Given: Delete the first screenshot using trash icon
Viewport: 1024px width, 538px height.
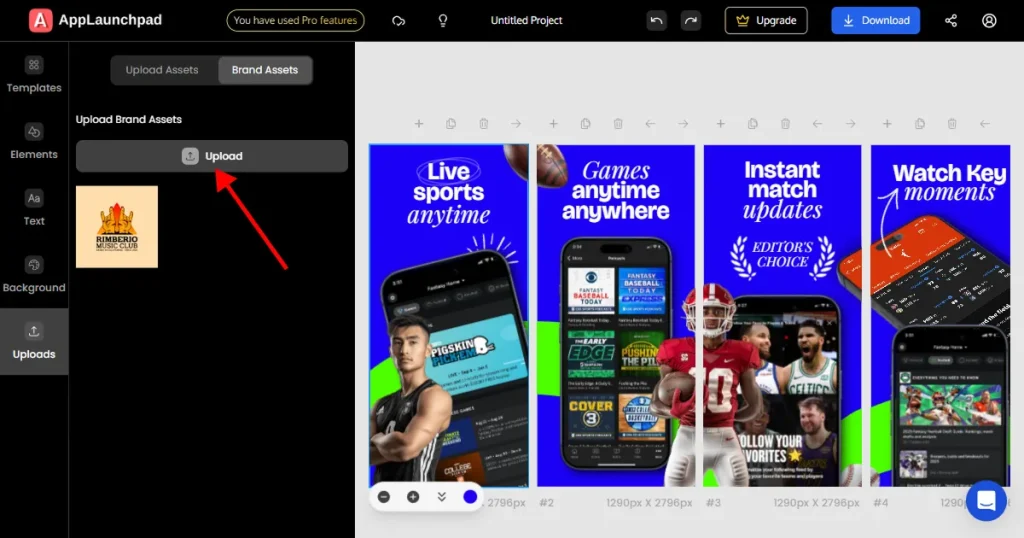Looking at the screenshot, I should click(484, 124).
